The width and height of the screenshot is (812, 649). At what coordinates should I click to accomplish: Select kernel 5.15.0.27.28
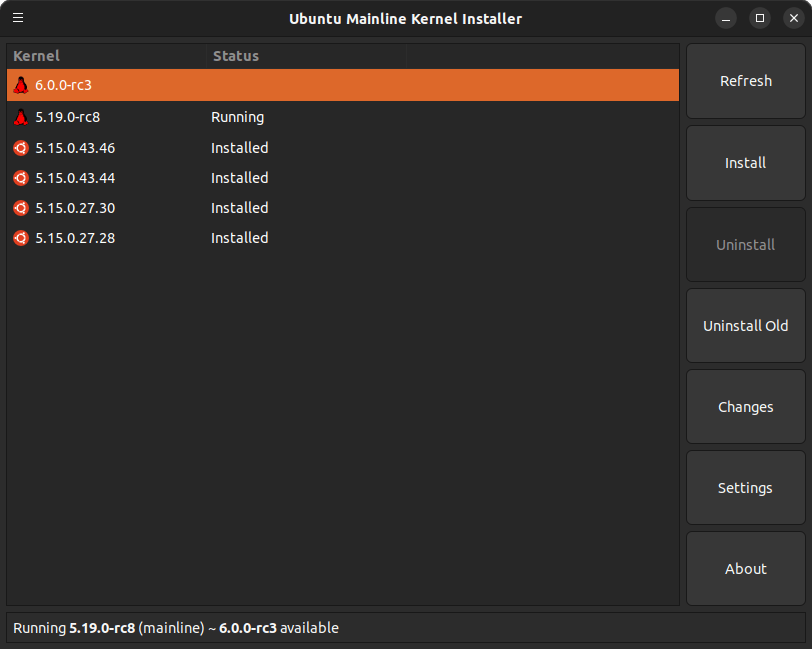pyautogui.click(x=343, y=238)
